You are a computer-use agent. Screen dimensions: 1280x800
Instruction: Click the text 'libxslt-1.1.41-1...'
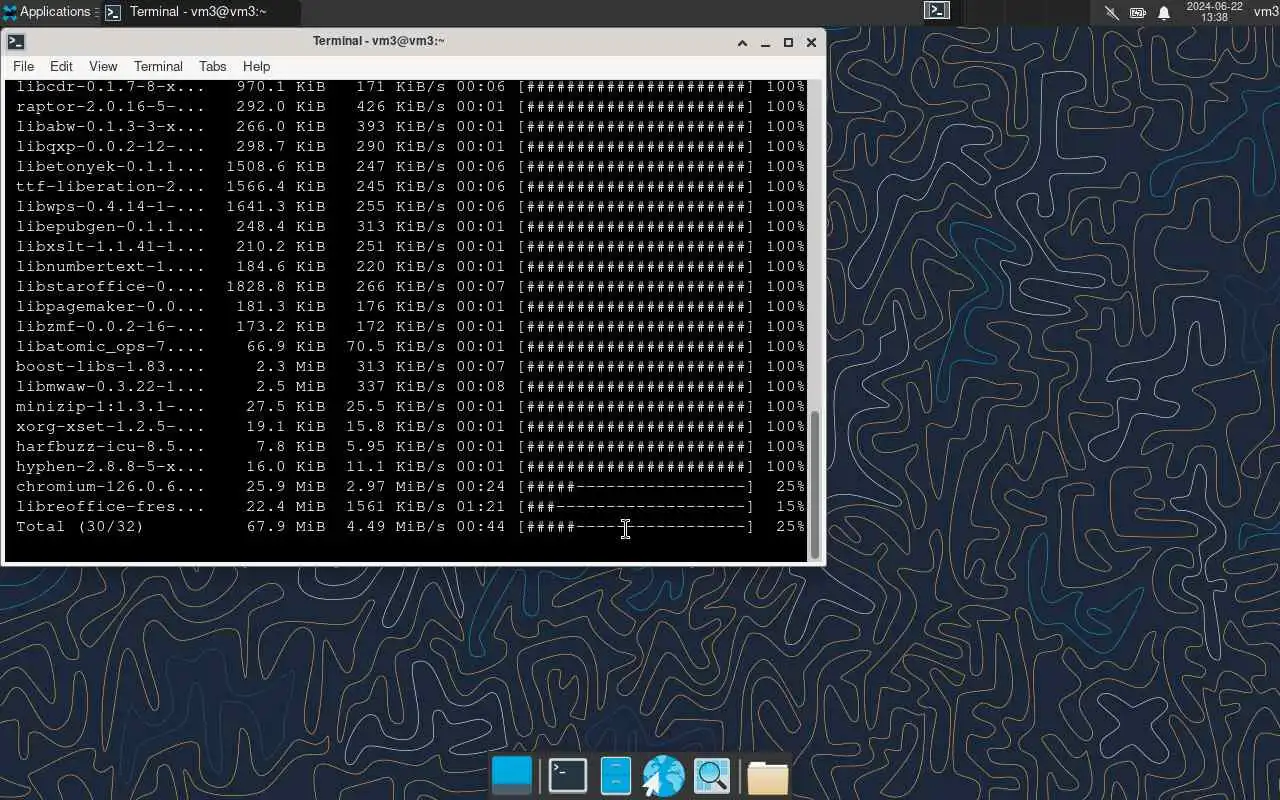point(110,246)
